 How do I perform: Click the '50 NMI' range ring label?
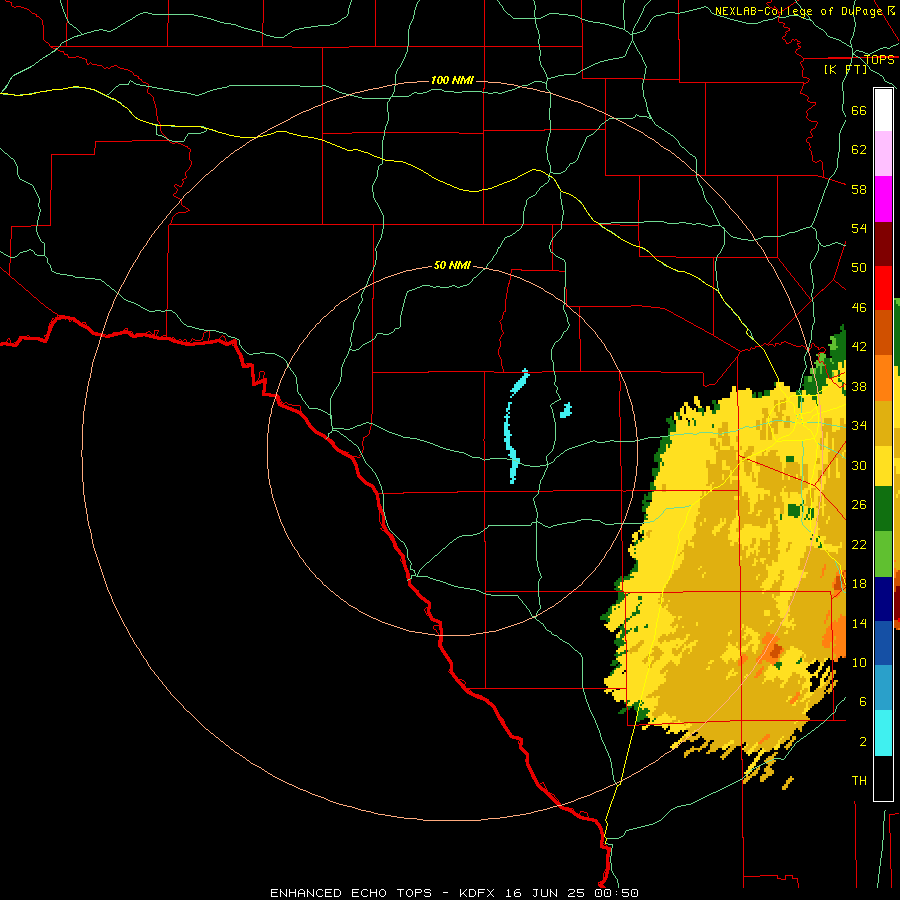coord(452,265)
